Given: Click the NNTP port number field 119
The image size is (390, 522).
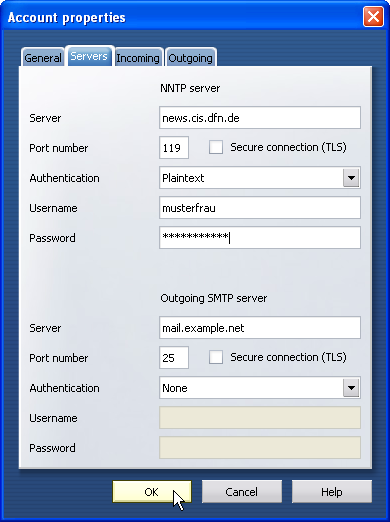Looking at the screenshot, I should coord(174,148).
